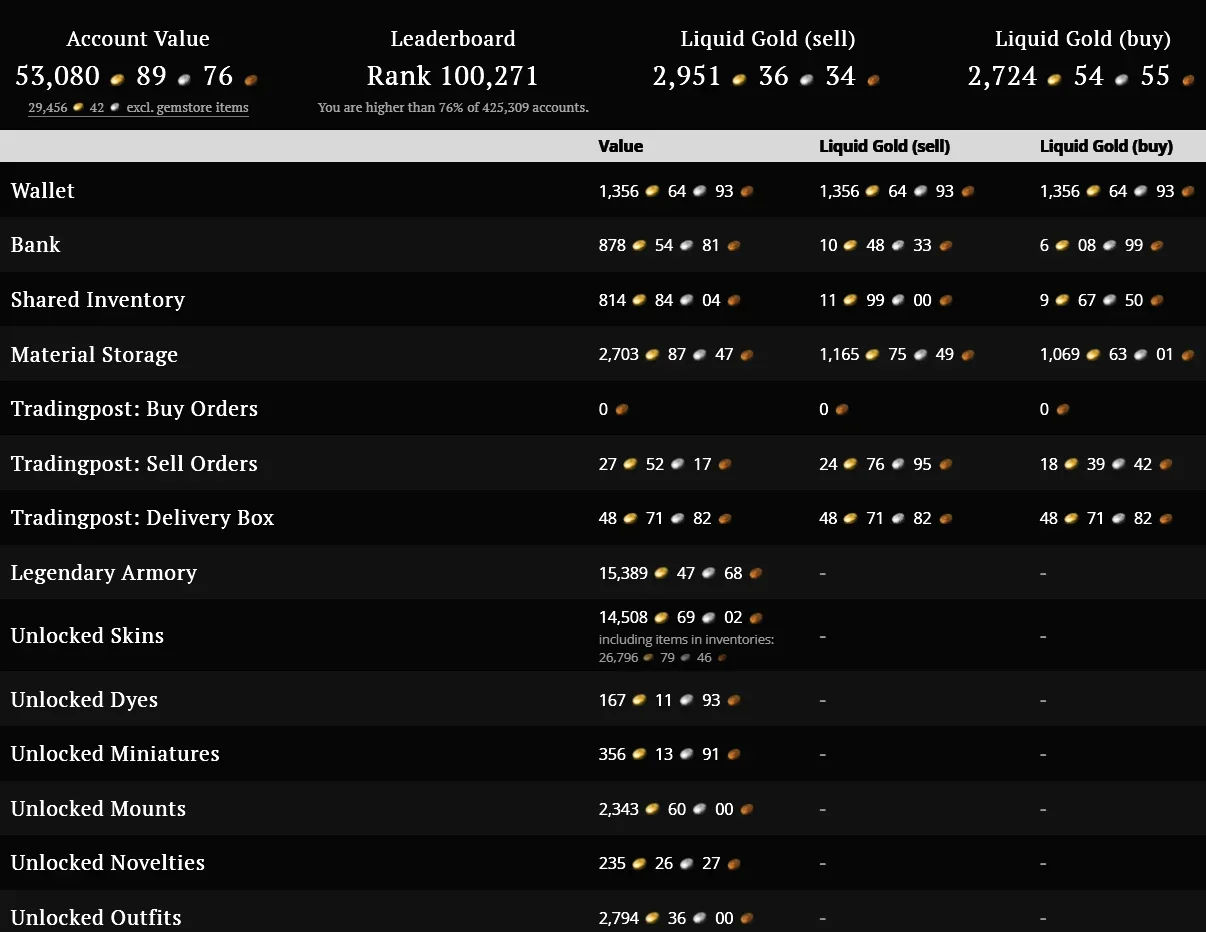This screenshot has height=932, width=1206.
Task: Click gold coin in Sell Orders sell cell
Action: (851, 464)
